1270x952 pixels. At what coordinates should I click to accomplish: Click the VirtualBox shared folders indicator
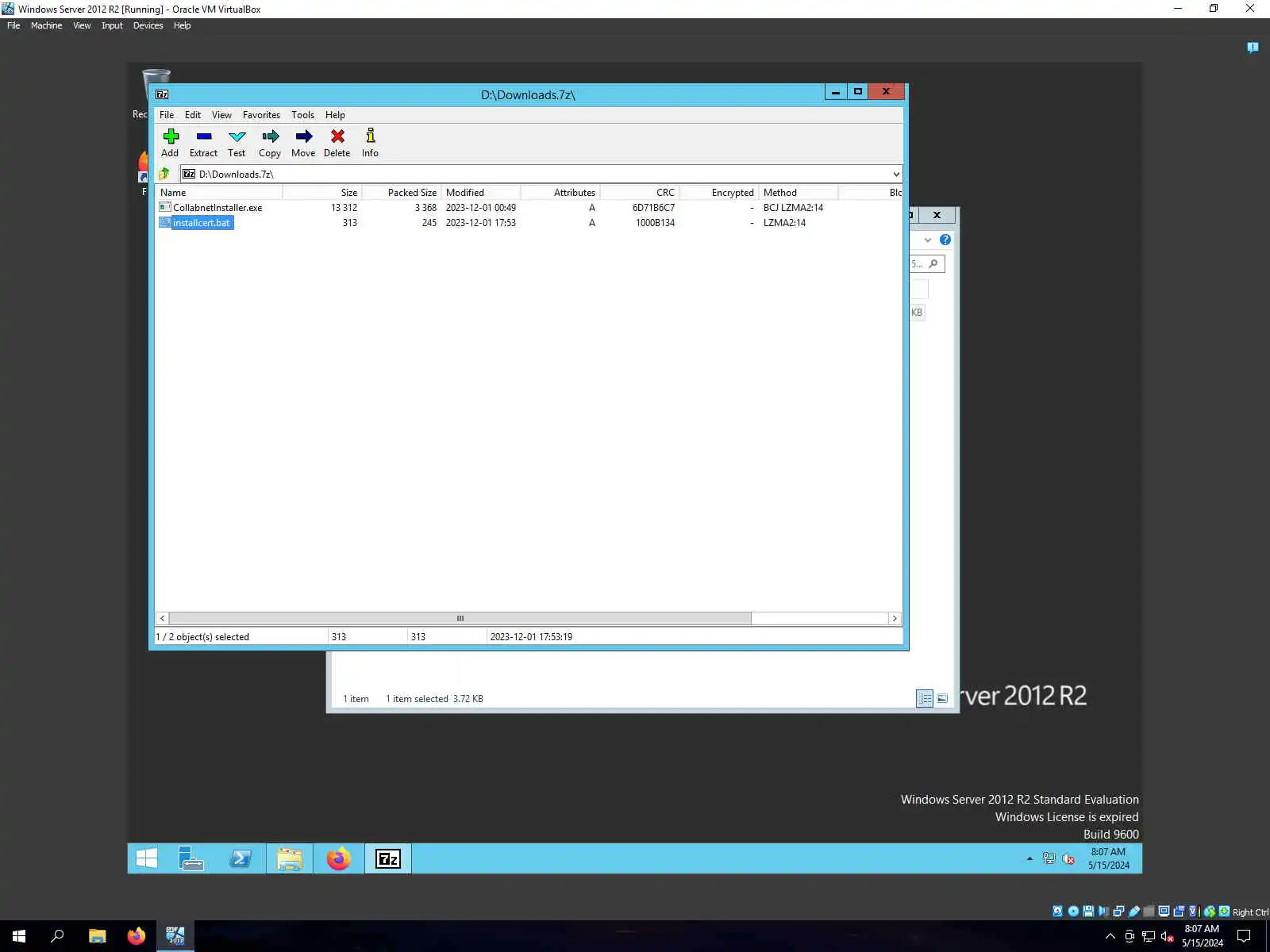tap(1149, 912)
